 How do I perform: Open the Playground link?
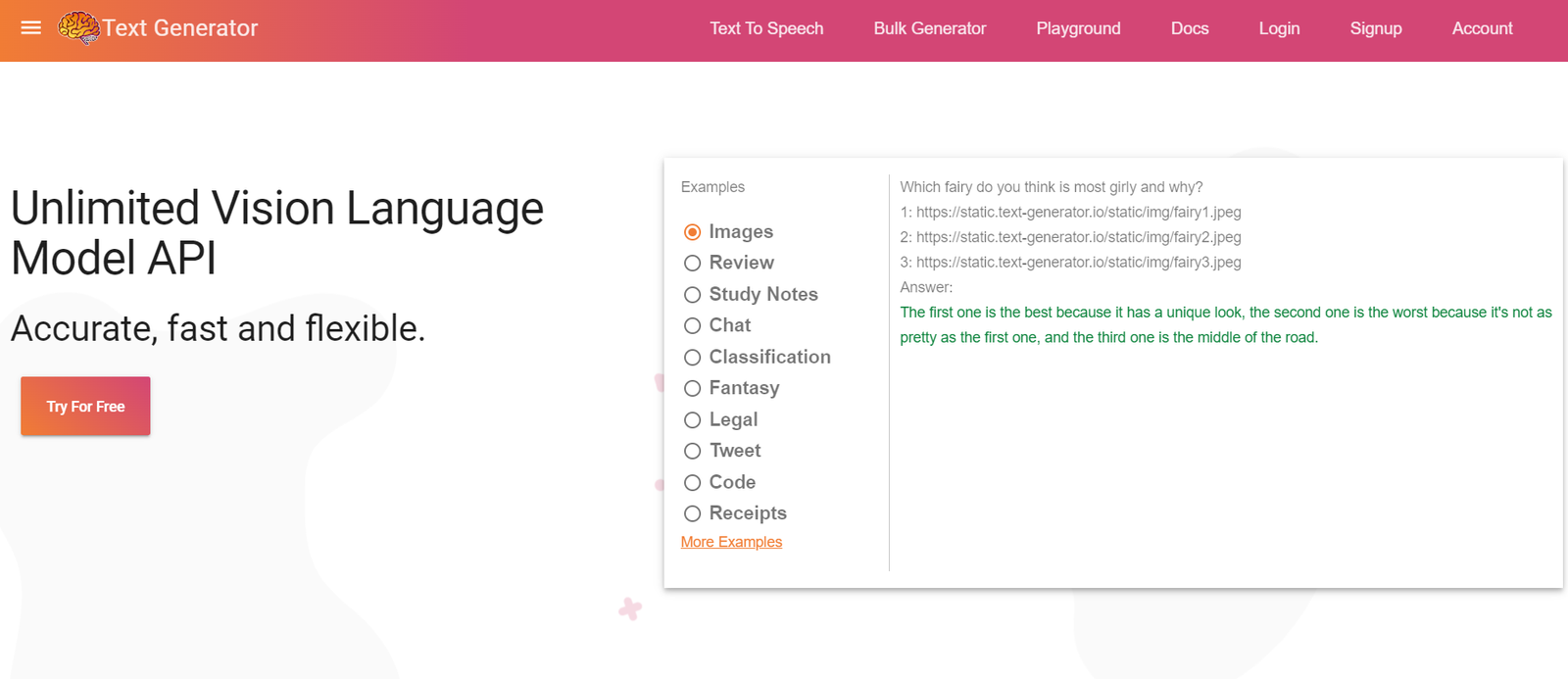pos(1078,28)
